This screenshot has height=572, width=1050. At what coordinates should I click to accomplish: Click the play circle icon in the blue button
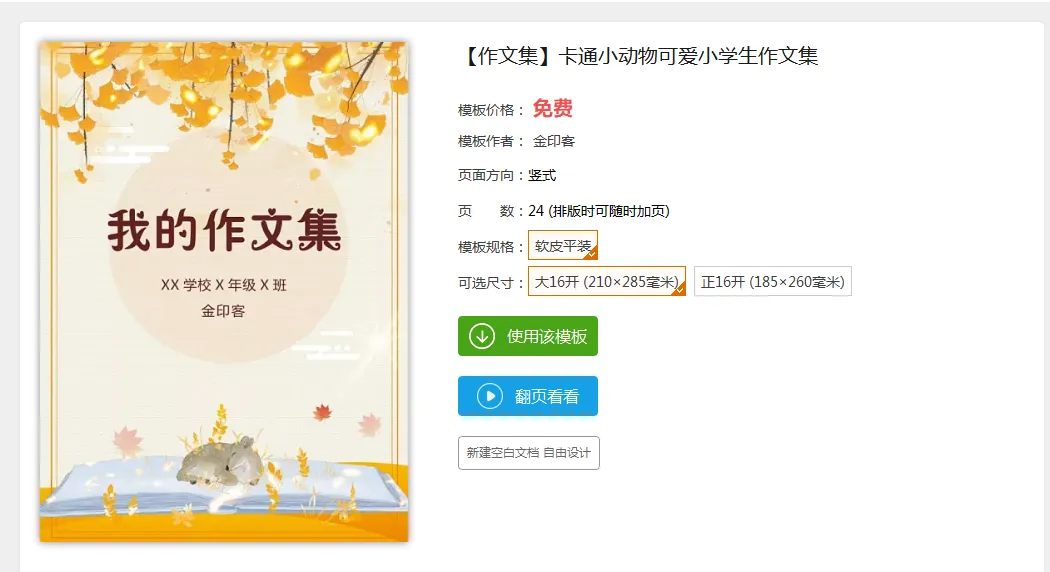coord(490,396)
